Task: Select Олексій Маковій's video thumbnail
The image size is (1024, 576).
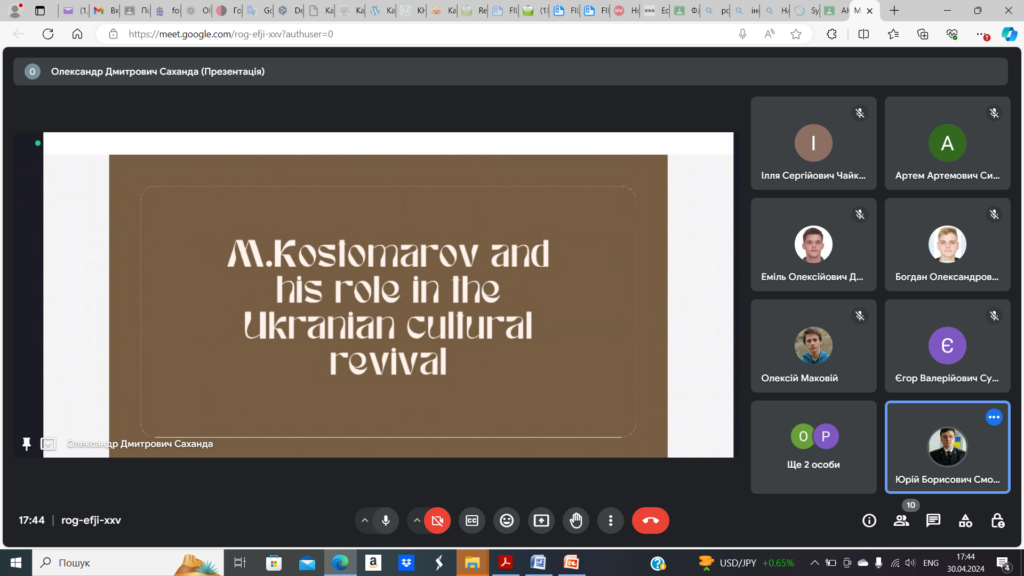Action: click(x=813, y=346)
